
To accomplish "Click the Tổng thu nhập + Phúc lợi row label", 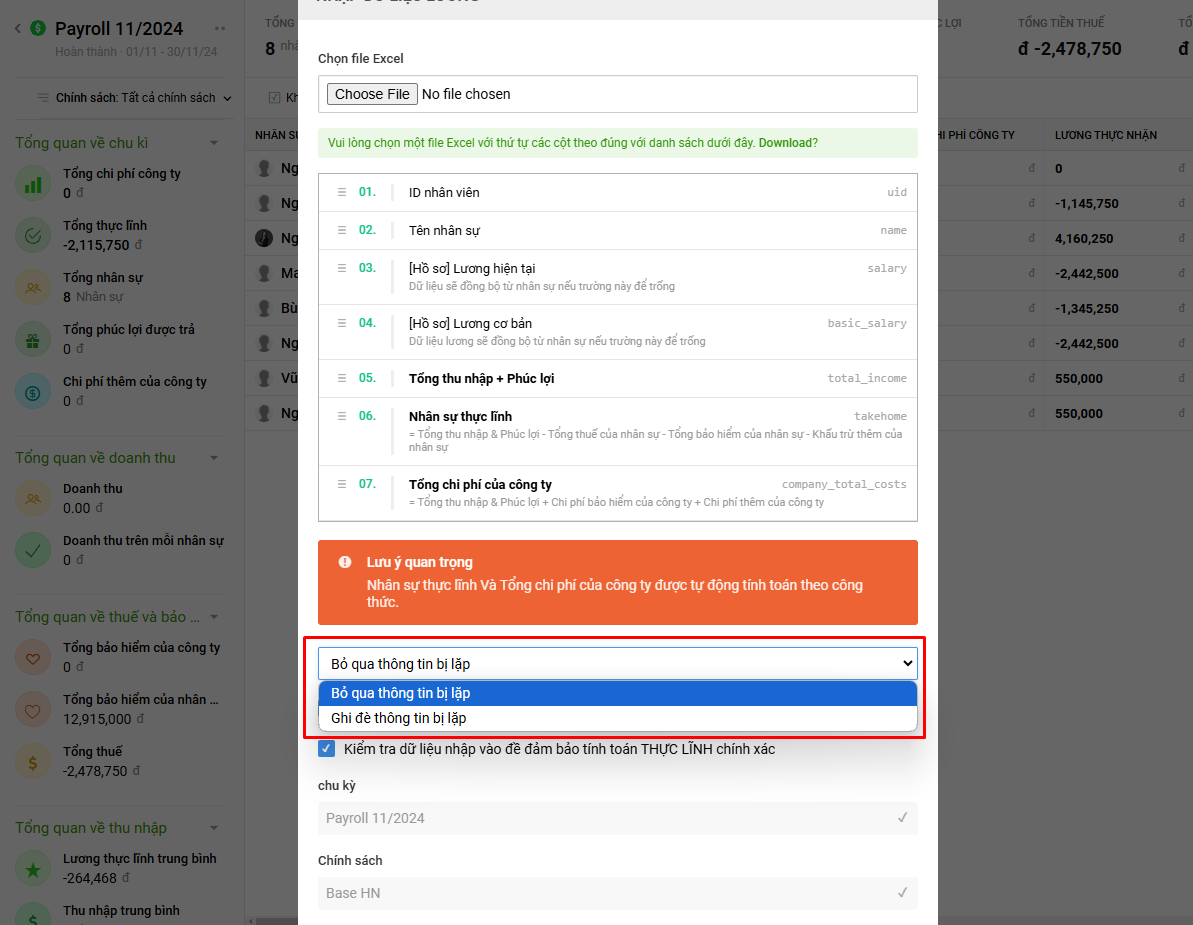I will click(x=481, y=378).
